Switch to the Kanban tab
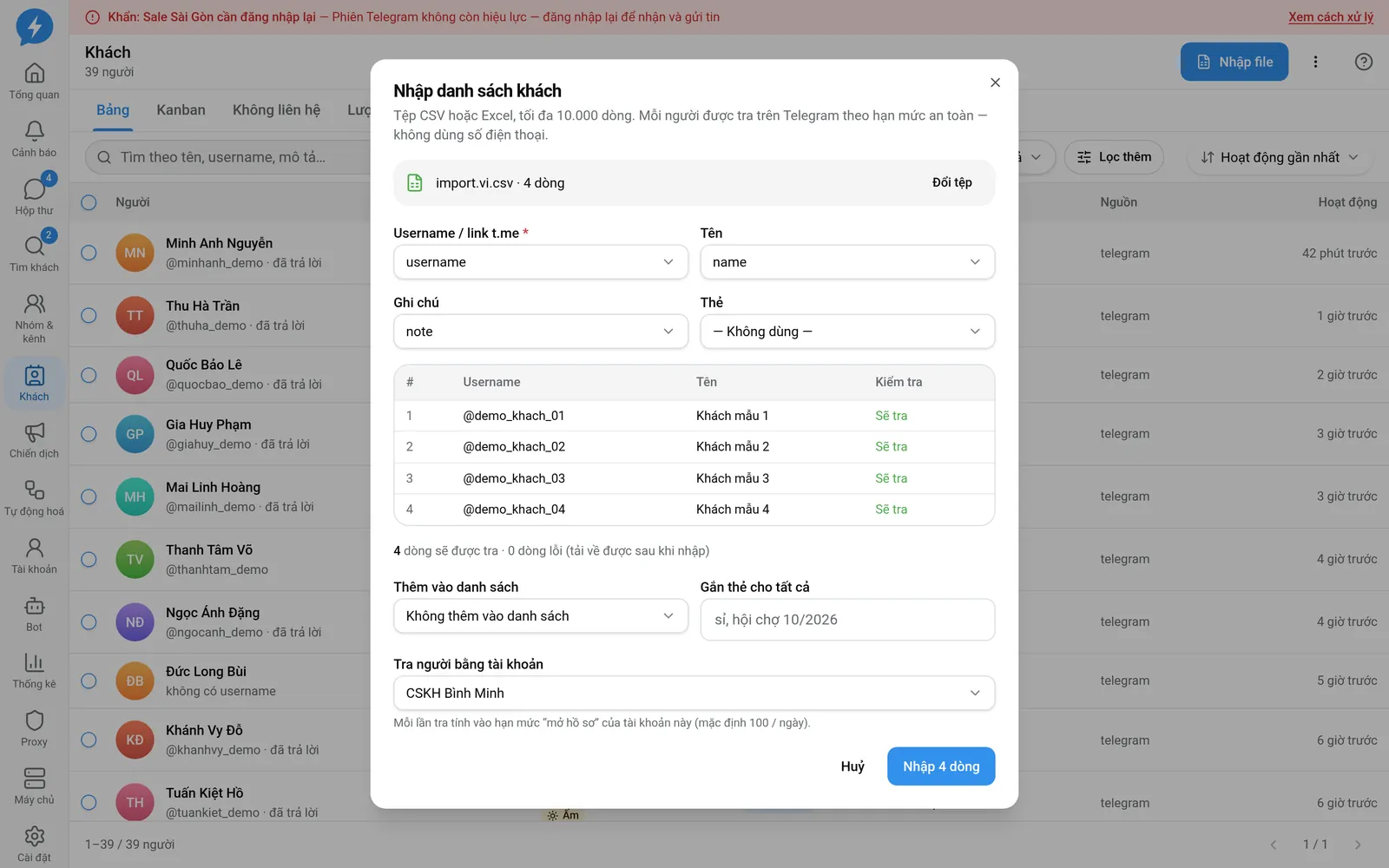The width and height of the screenshot is (1389, 868). [x=181, y=110]
